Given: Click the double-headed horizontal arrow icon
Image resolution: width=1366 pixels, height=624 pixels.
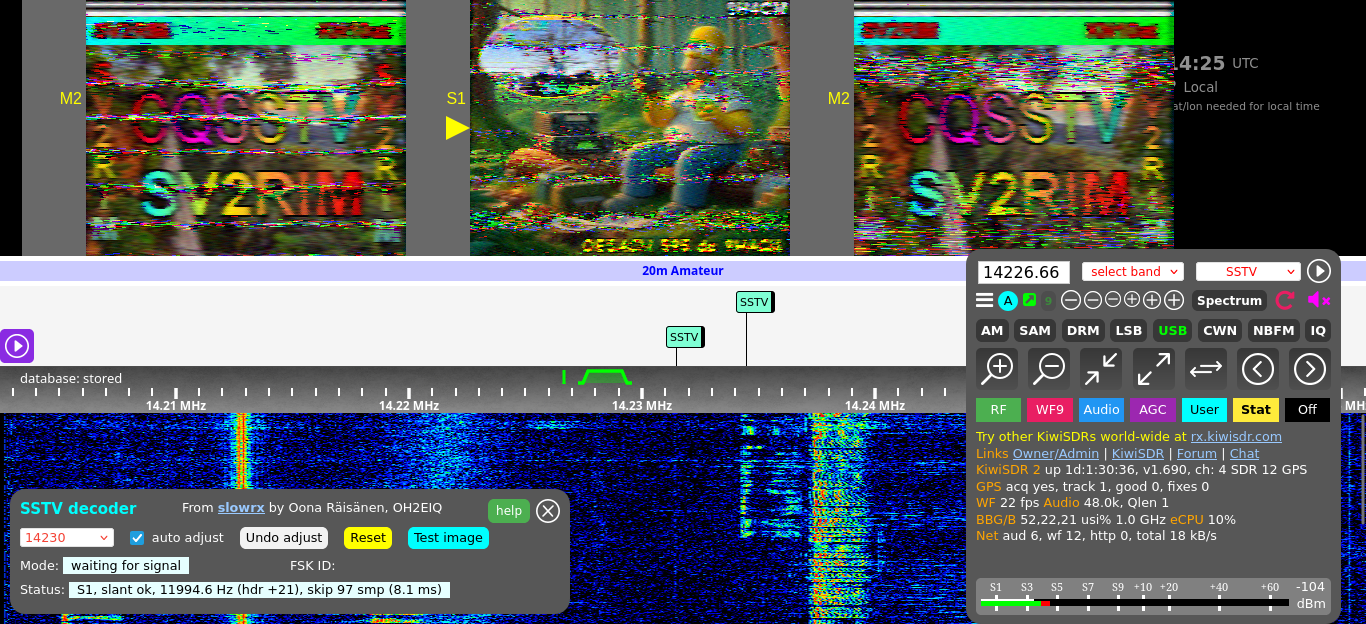Looking at the screenshot, I should pos(1206,369).
